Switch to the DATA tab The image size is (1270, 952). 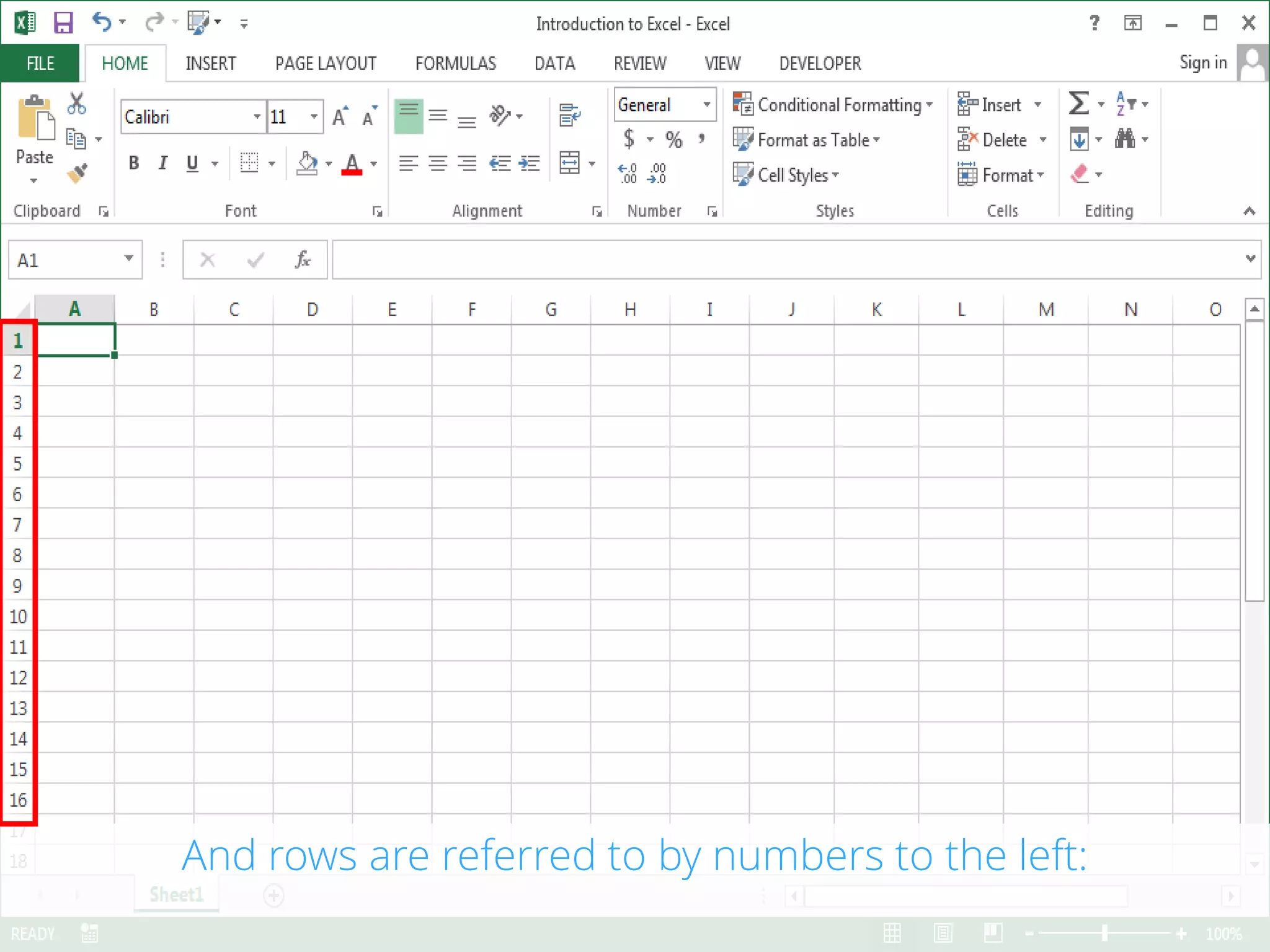(x=555, y=63)
